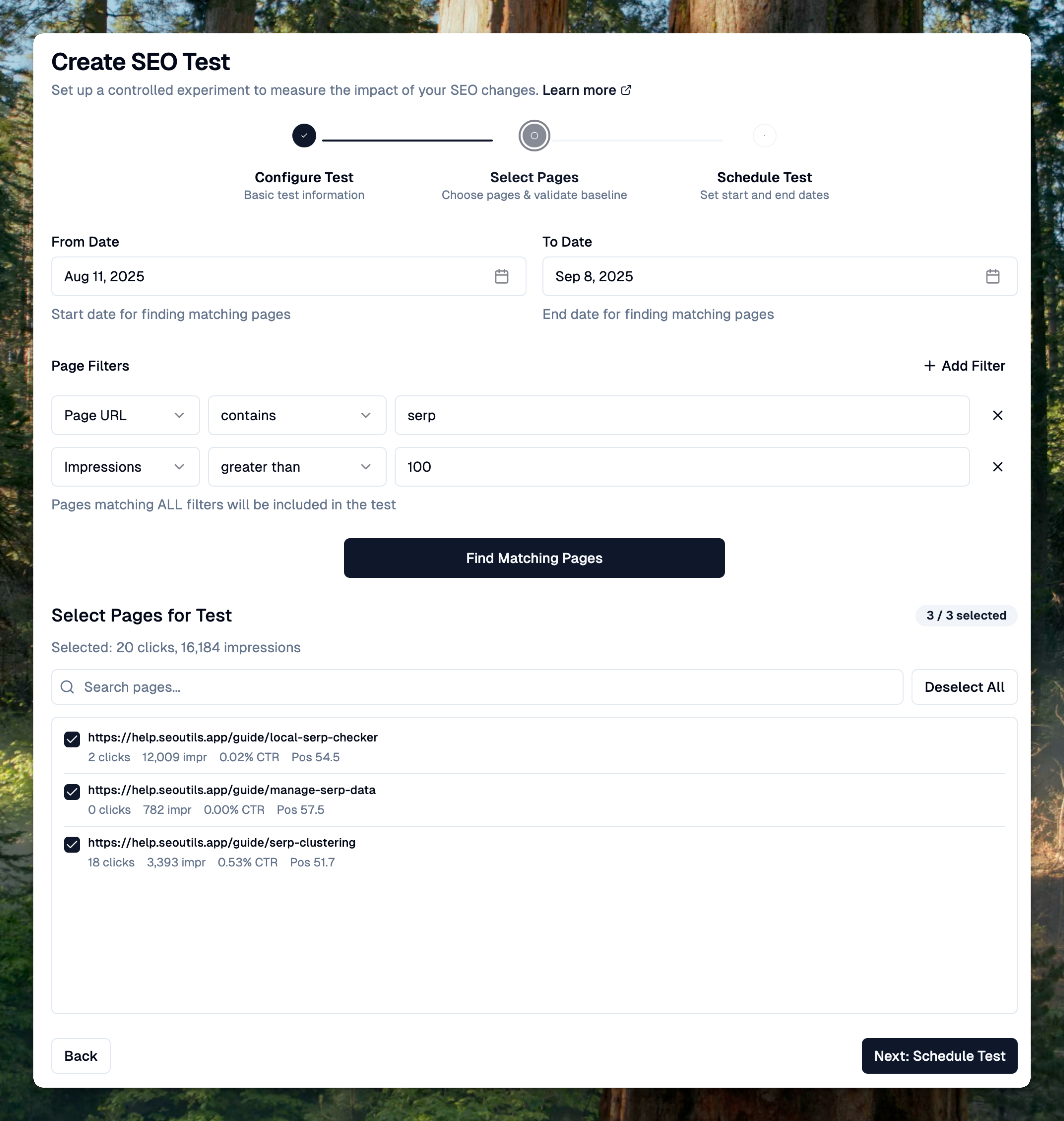Open the Impressions filter field dropdown
Viewport: 1064px width, 1121px height.
point(125,467)
